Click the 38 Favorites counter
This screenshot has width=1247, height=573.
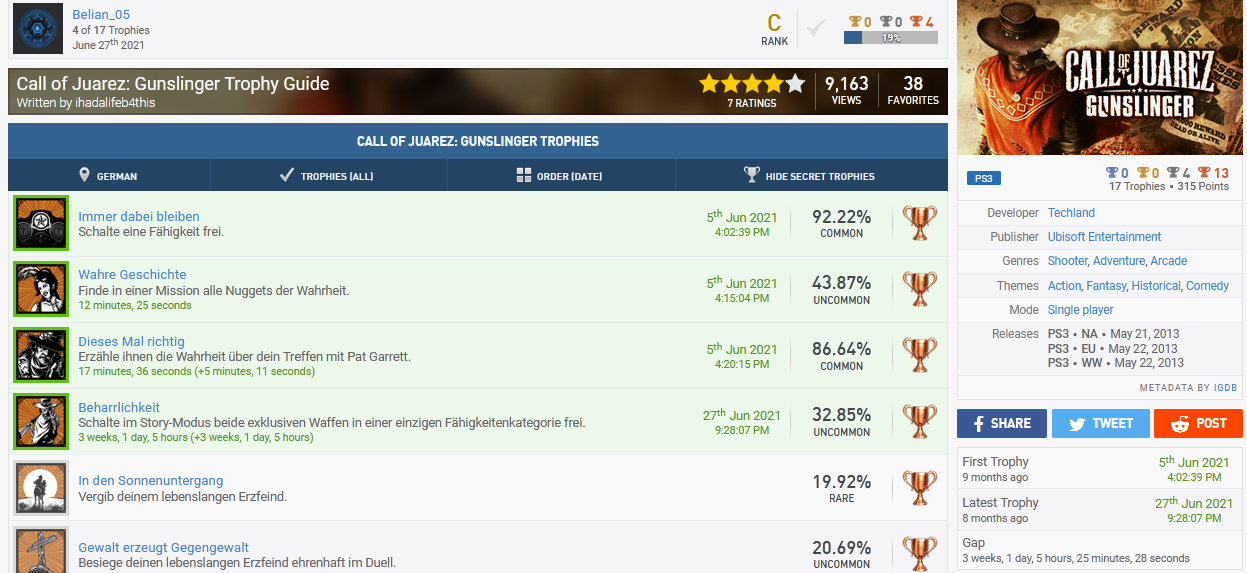(x=913, y=90)
